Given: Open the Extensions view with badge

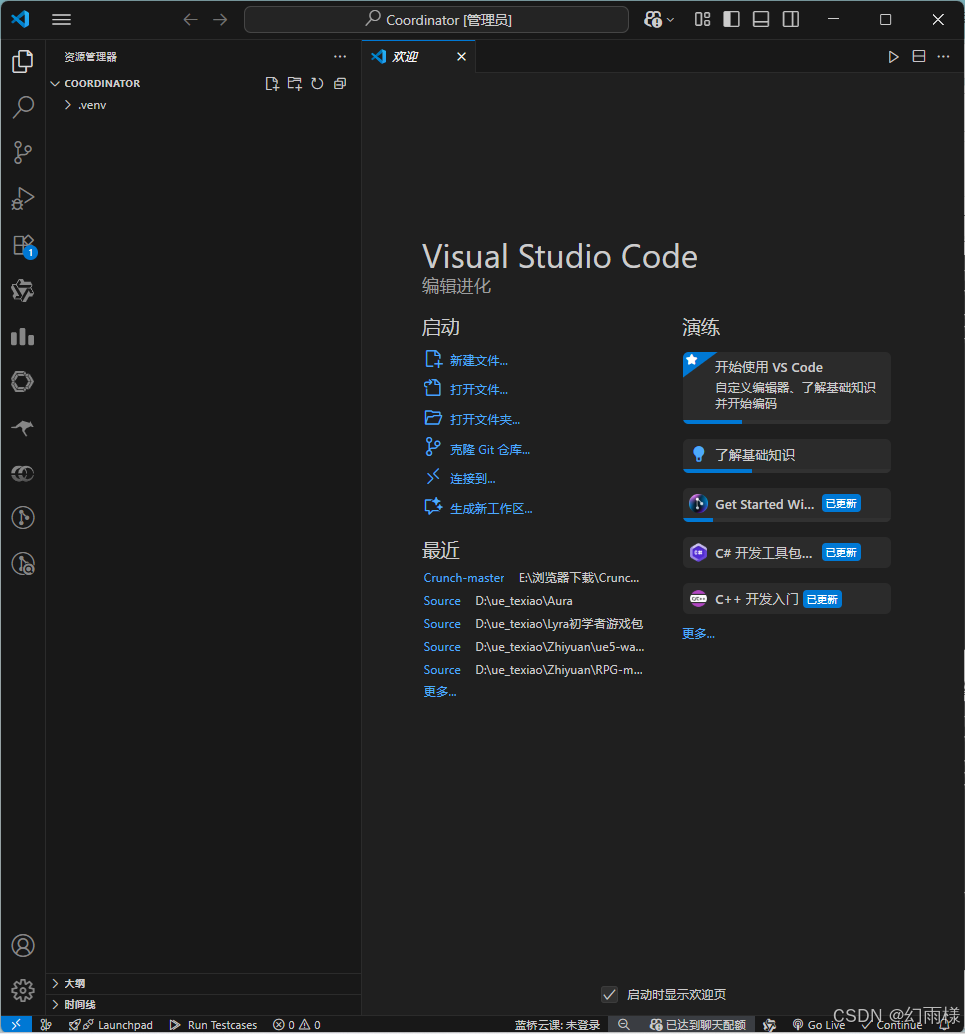Looking at the screenshot, I should click(x=22, y=245).
